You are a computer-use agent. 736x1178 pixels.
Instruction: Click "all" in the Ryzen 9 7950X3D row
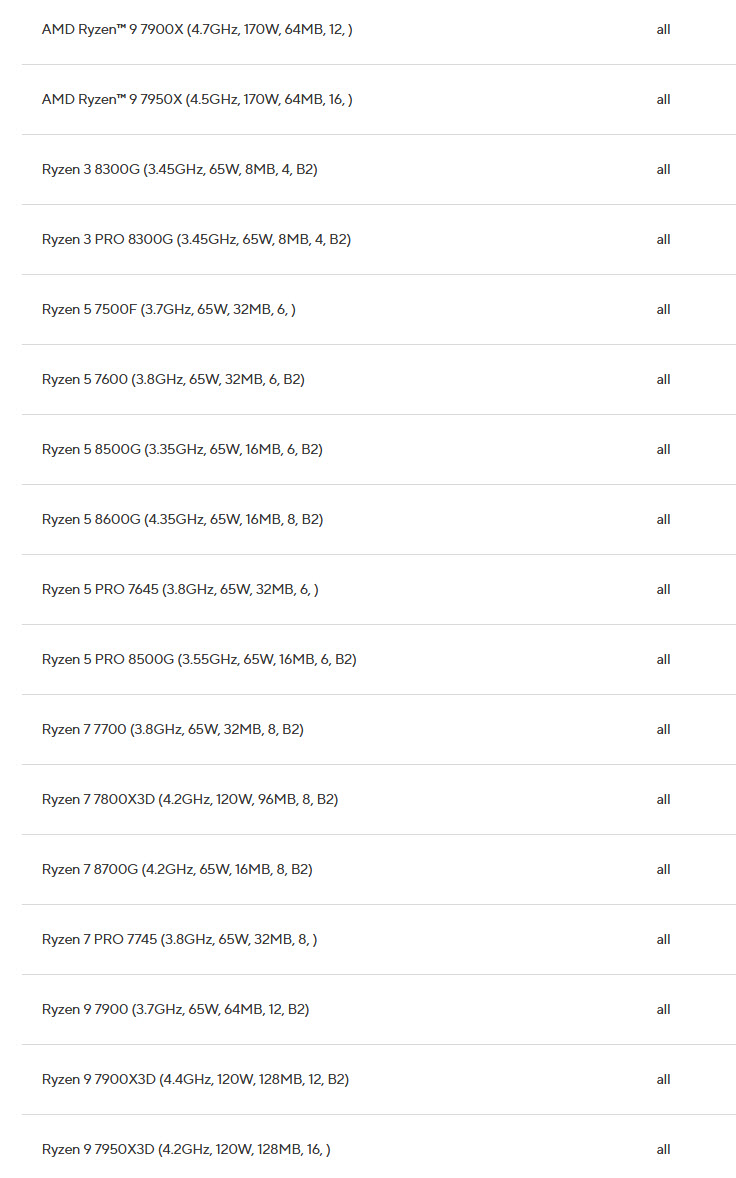click(663, 1150)
